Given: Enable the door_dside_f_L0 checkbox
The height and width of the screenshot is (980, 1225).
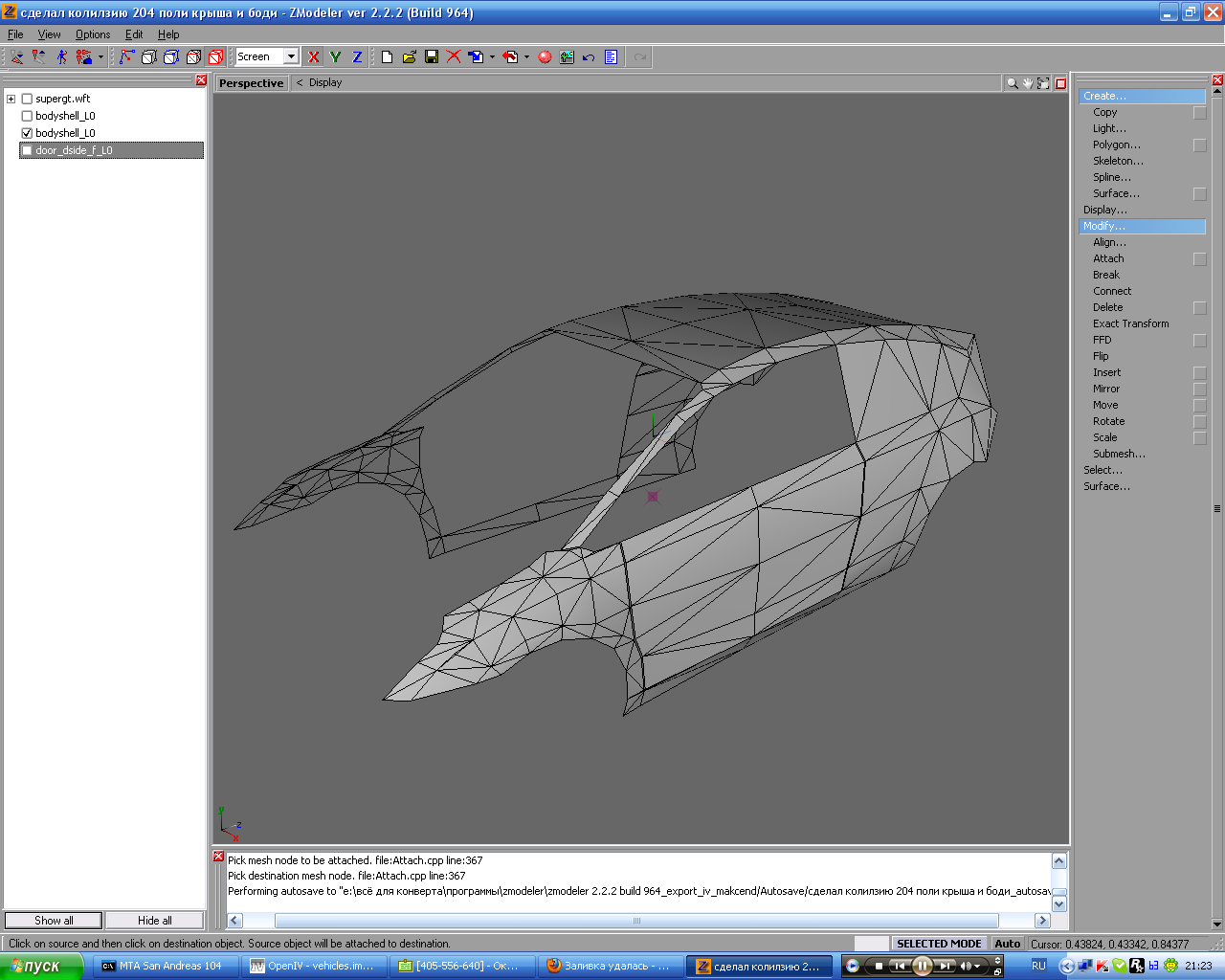Looking at the screenshot, I should tap(27, 150).
